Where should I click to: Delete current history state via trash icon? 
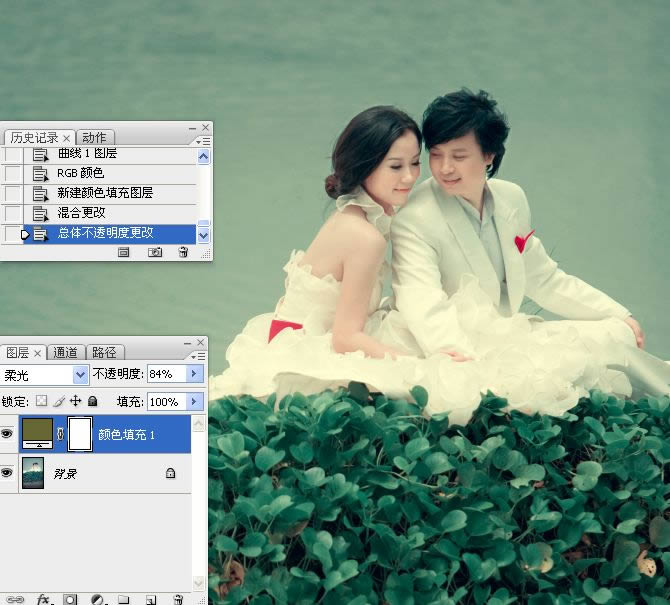(x=183, y=253)
